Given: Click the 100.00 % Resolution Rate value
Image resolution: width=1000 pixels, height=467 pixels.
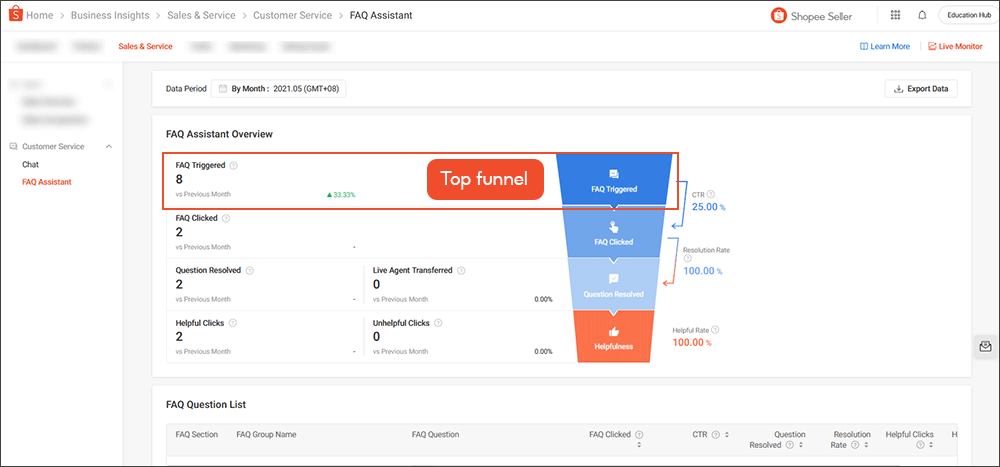Looking at the screenshot, I should tap(703, 271).
